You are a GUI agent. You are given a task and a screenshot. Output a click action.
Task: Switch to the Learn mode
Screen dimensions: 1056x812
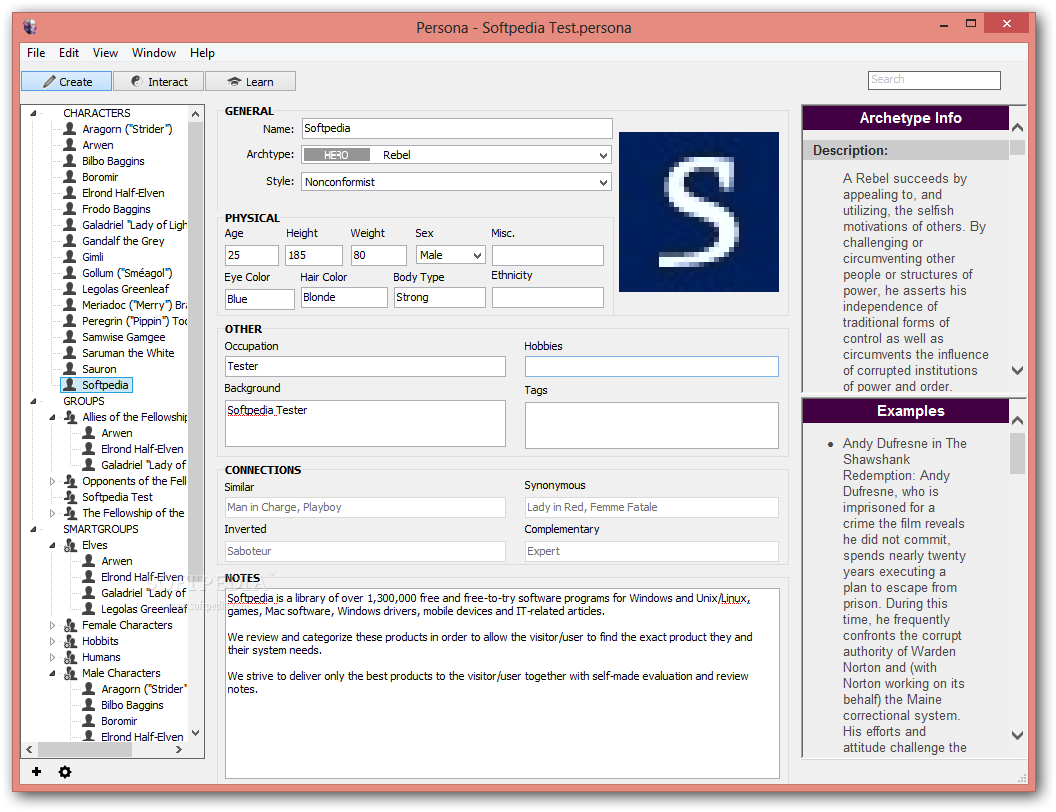pyautogui.click(x=251, y=81)
